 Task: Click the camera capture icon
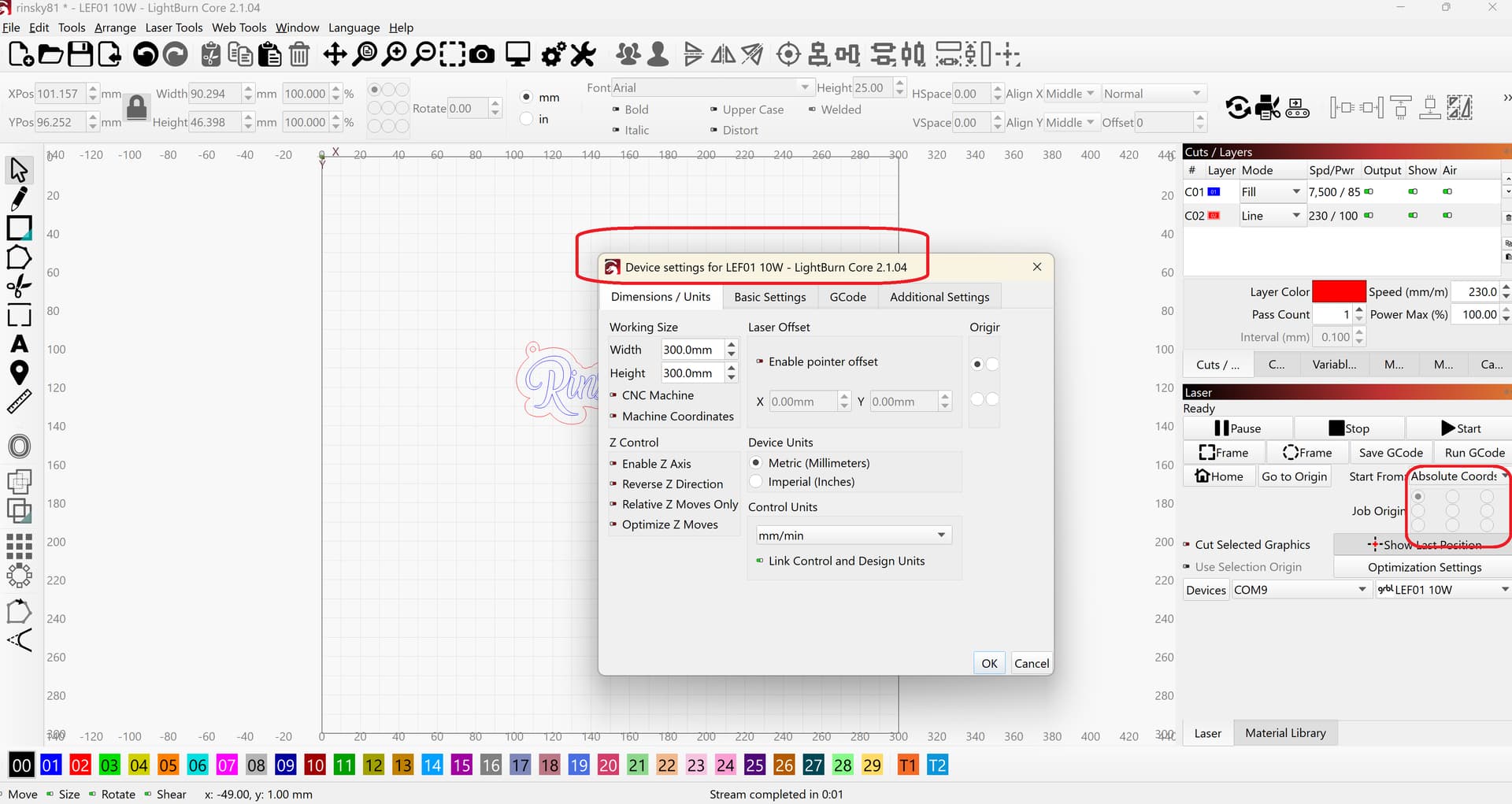(482, 54)
